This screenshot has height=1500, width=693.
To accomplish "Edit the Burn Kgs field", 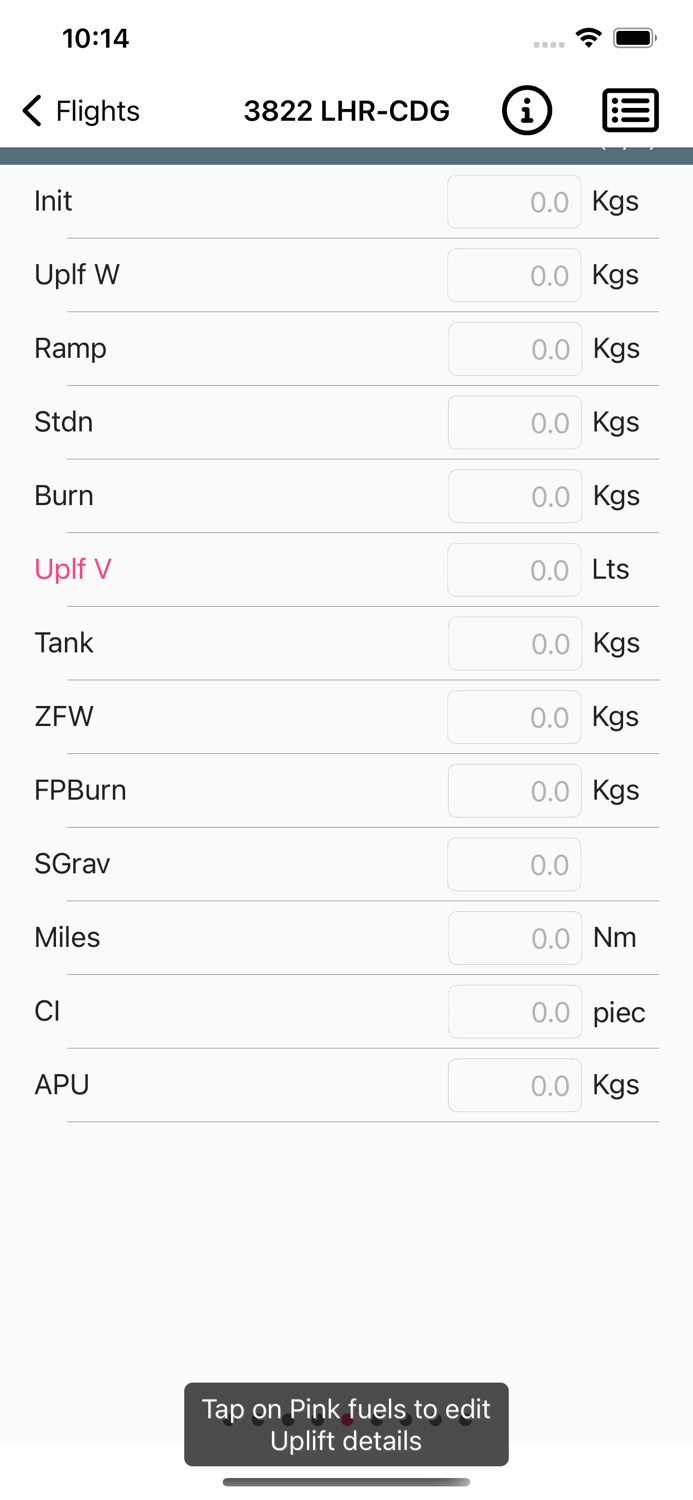I will point(515,496).
